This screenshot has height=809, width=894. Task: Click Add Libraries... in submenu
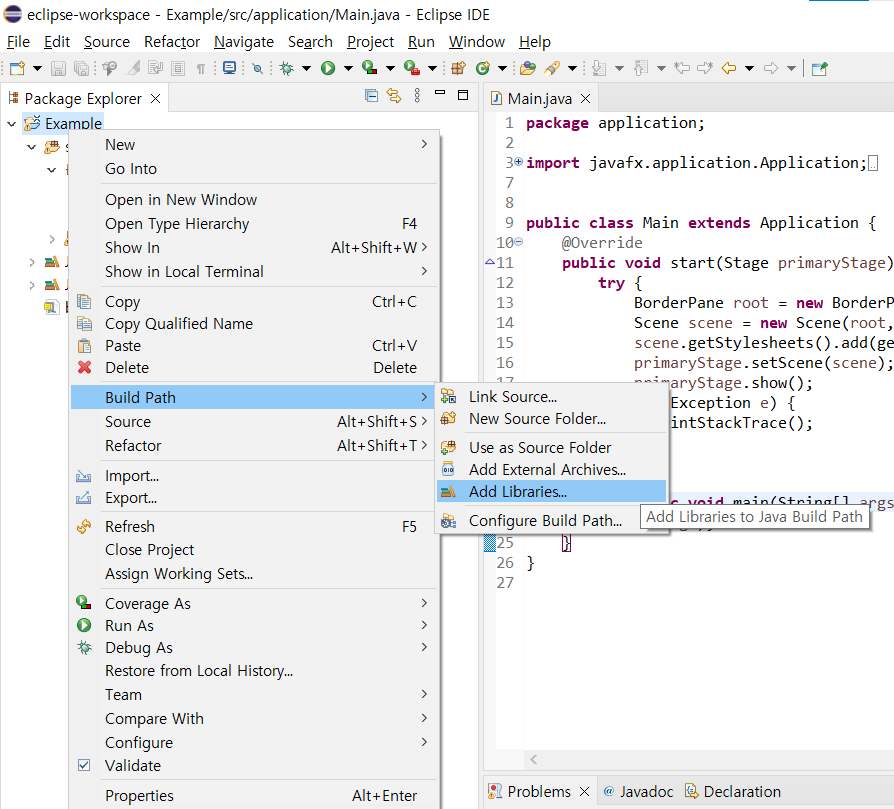tap(551, 491)
